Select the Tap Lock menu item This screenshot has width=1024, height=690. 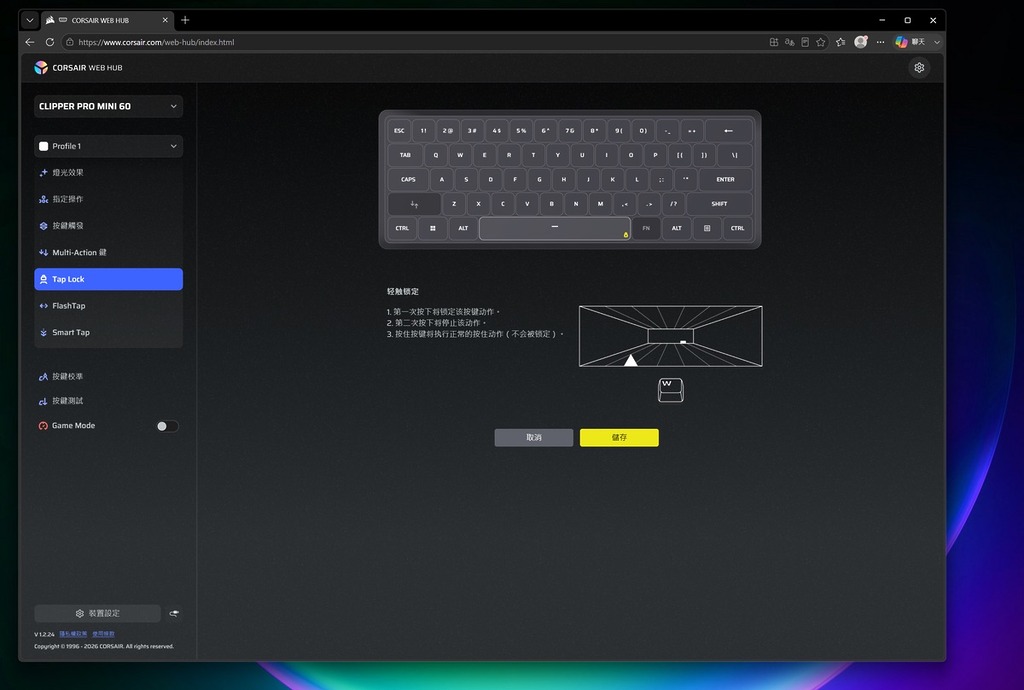pyautogui.click(x=108, y=279)
